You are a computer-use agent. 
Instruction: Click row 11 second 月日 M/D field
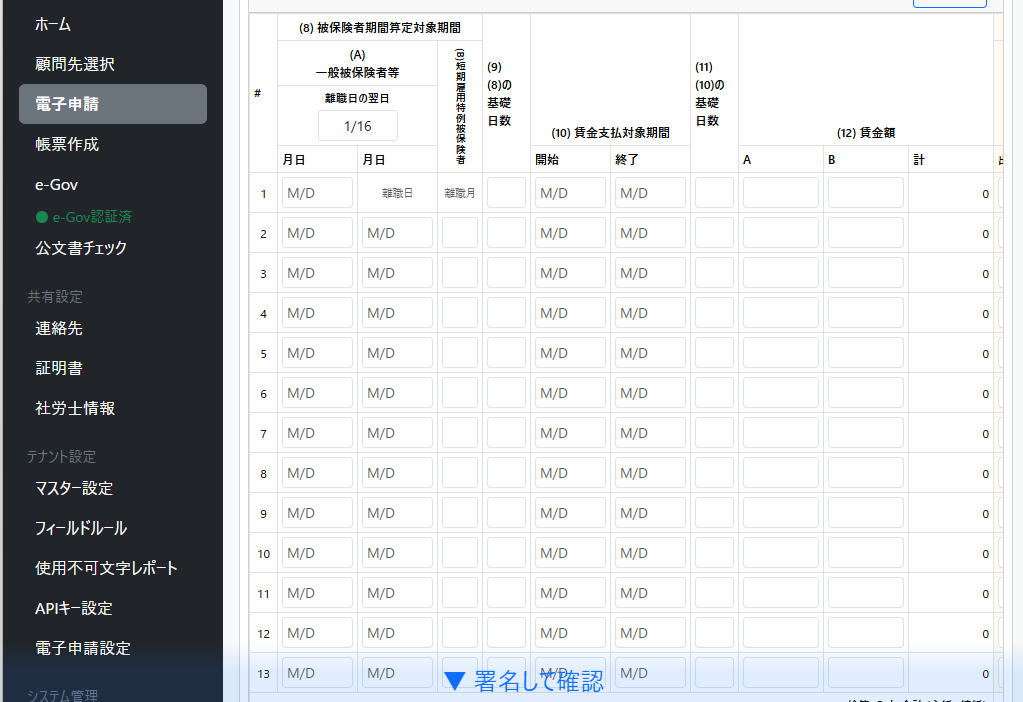coord(397,593)
